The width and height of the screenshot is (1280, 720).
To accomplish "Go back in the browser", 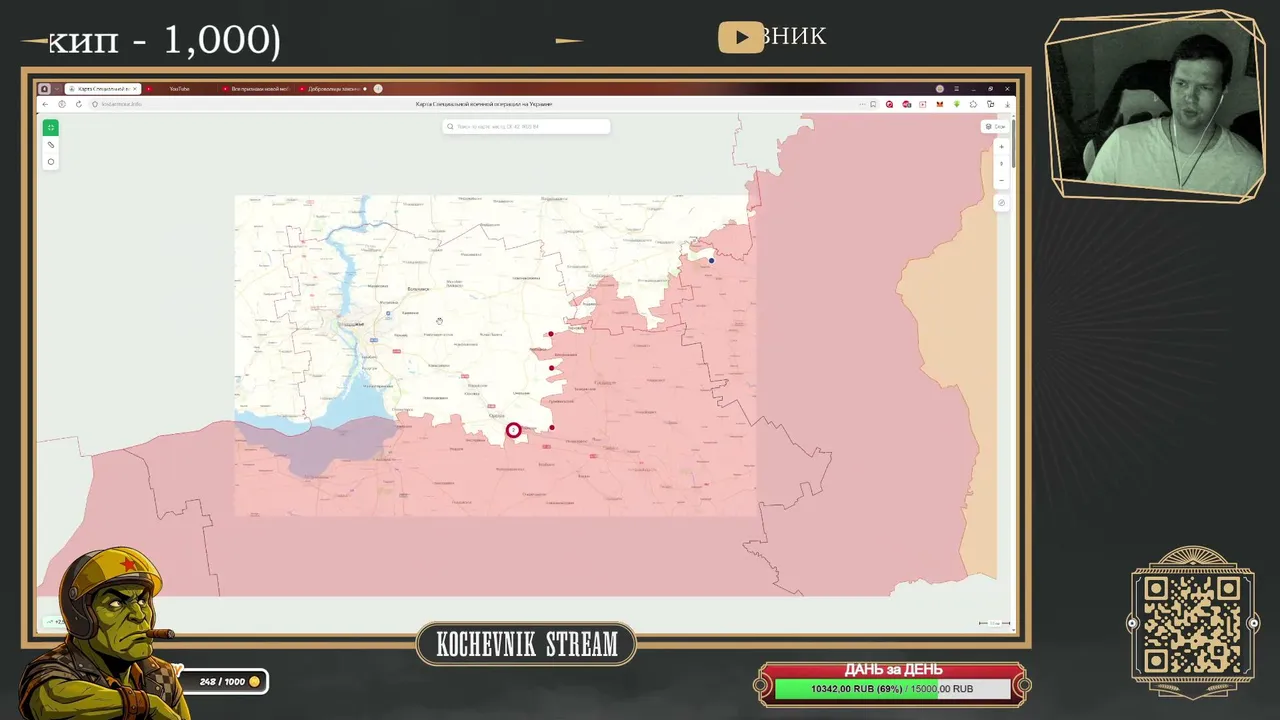I will tap(45, 104).
